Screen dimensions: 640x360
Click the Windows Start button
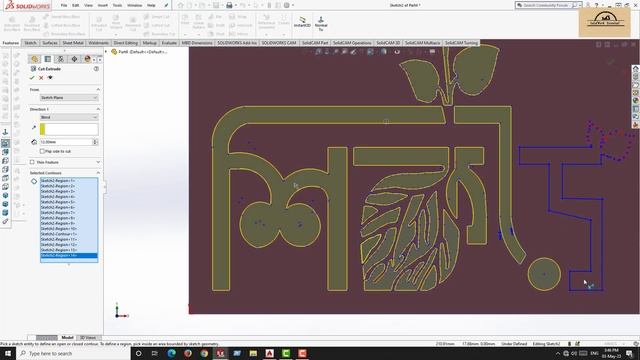(x=8, y=353)
